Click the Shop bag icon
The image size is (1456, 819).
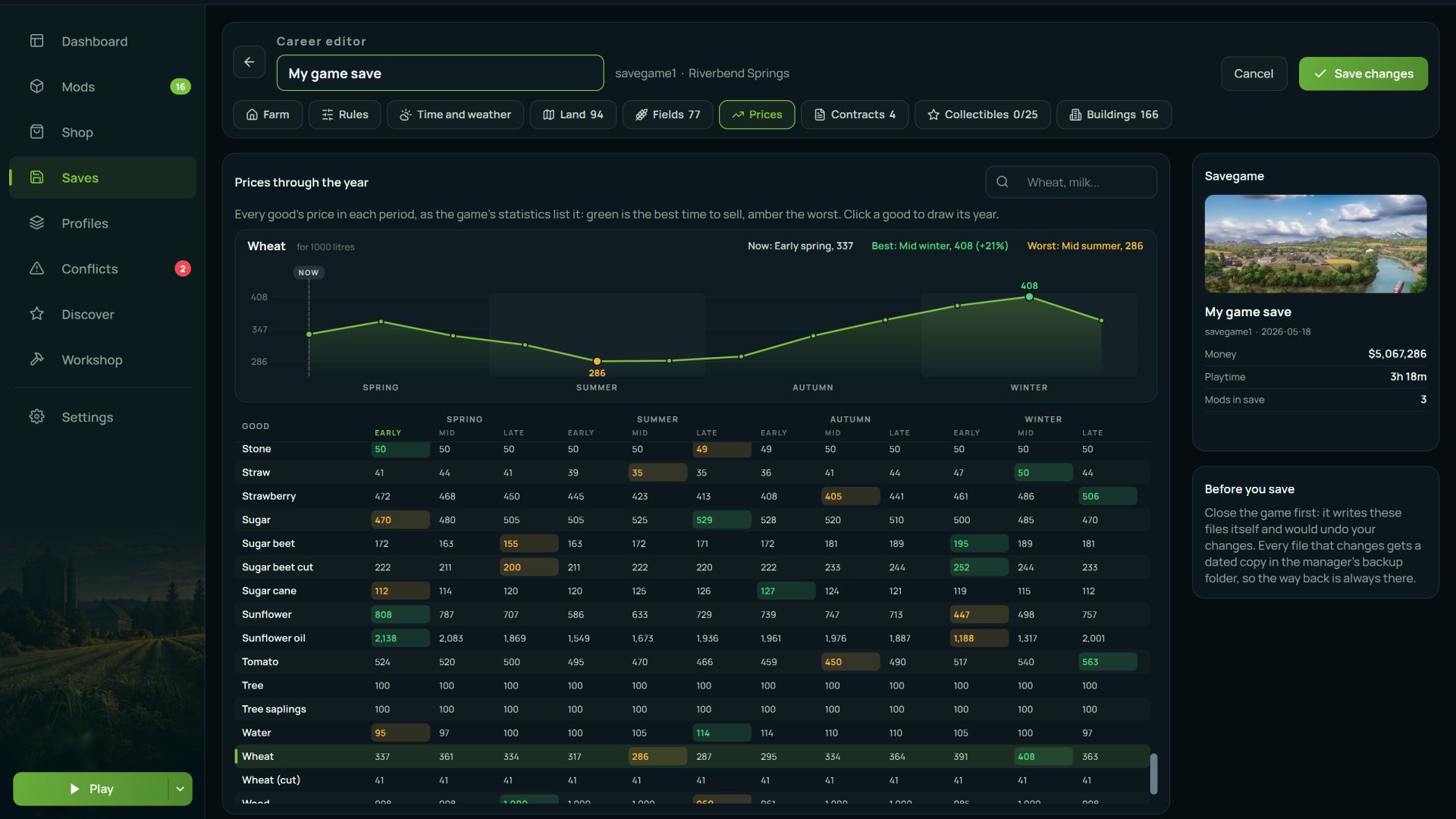[x=36, y=132]
